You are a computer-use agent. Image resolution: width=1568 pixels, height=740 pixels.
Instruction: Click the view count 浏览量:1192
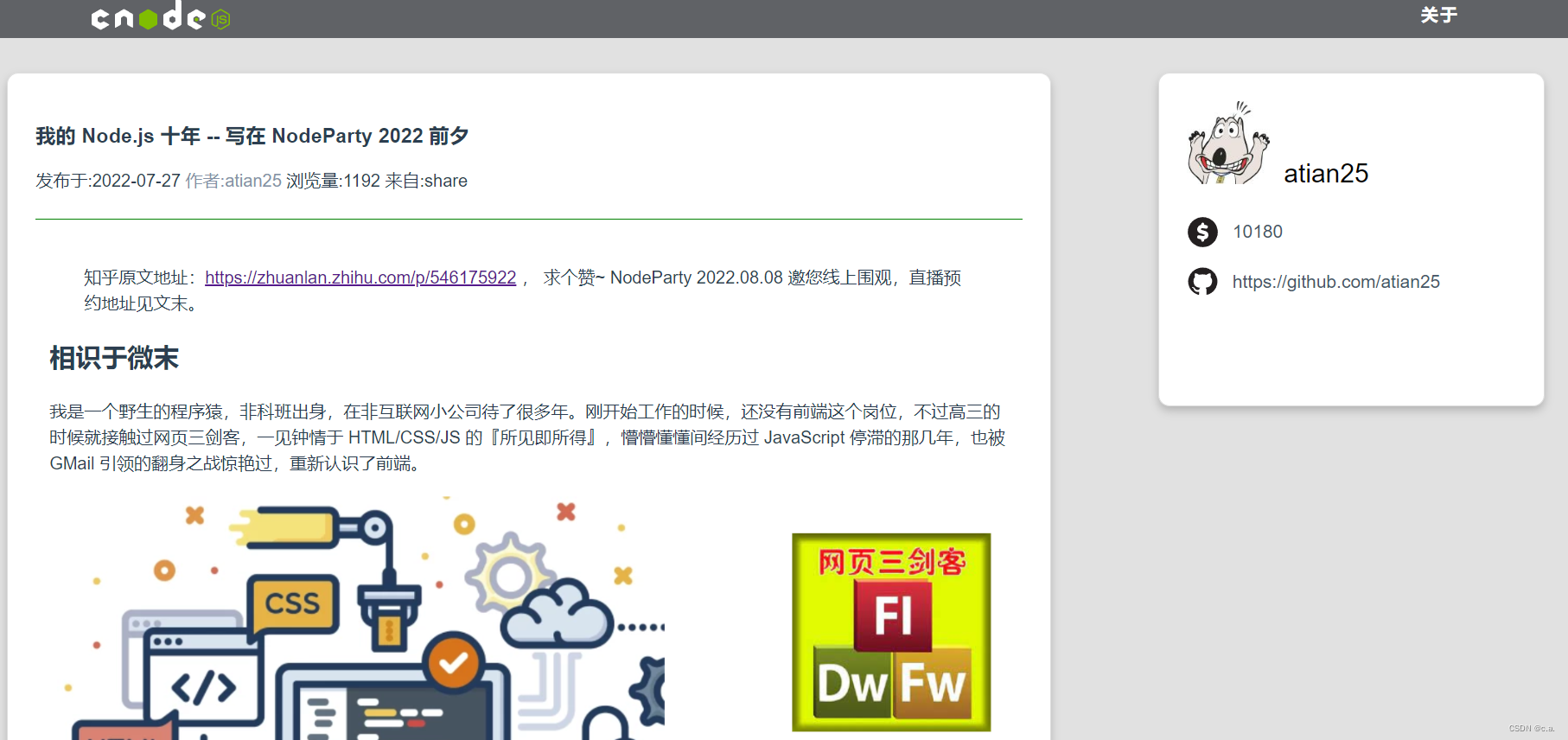click(x=334, y=181)
